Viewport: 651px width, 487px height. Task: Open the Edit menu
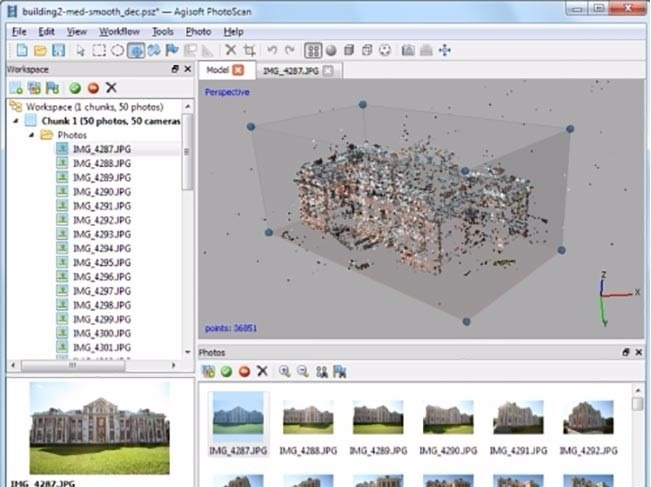click(x=46, y=32)
